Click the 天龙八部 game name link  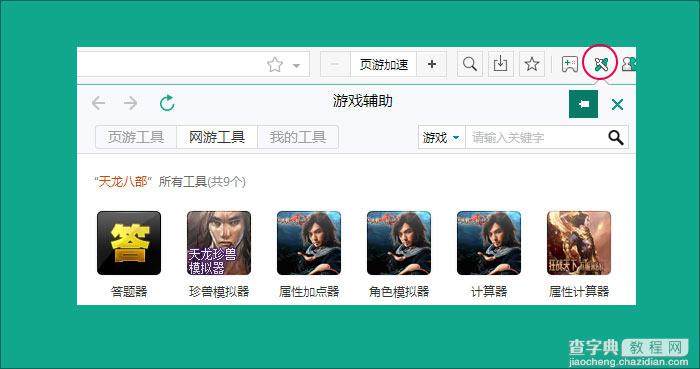123,182
